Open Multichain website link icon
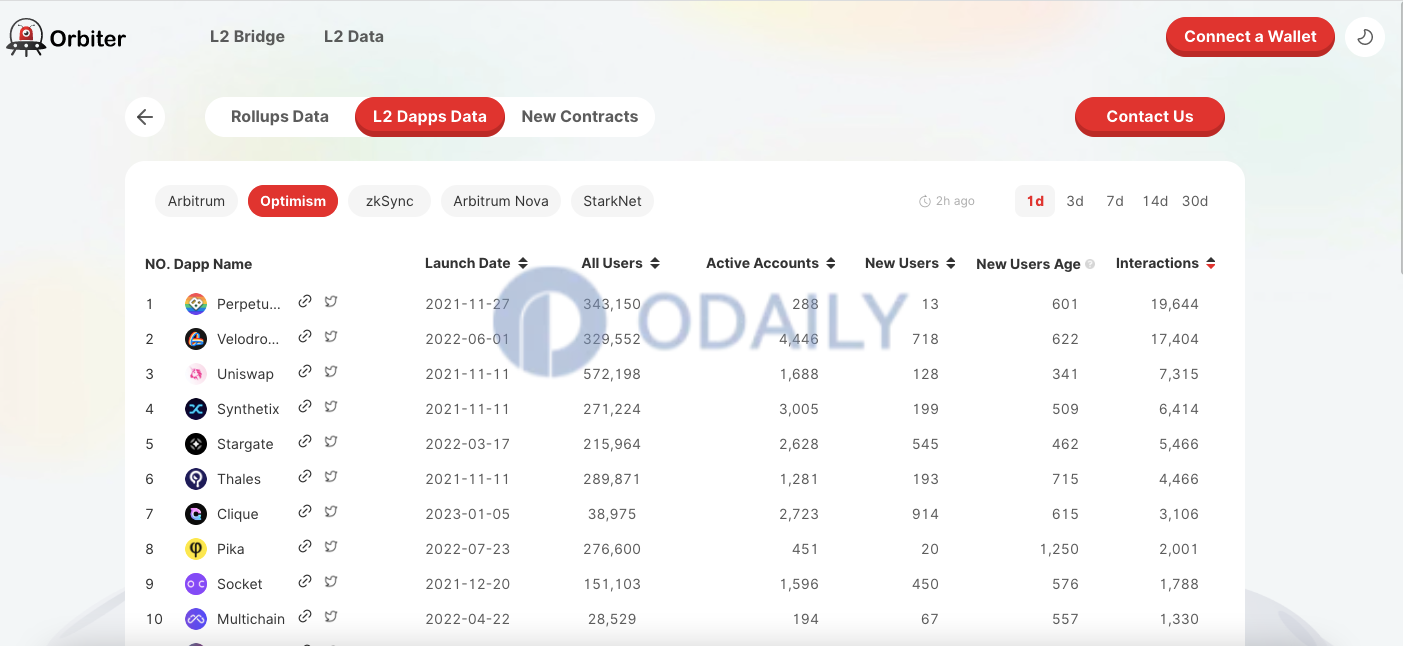The image size is (1403, 646). (305, 616)
